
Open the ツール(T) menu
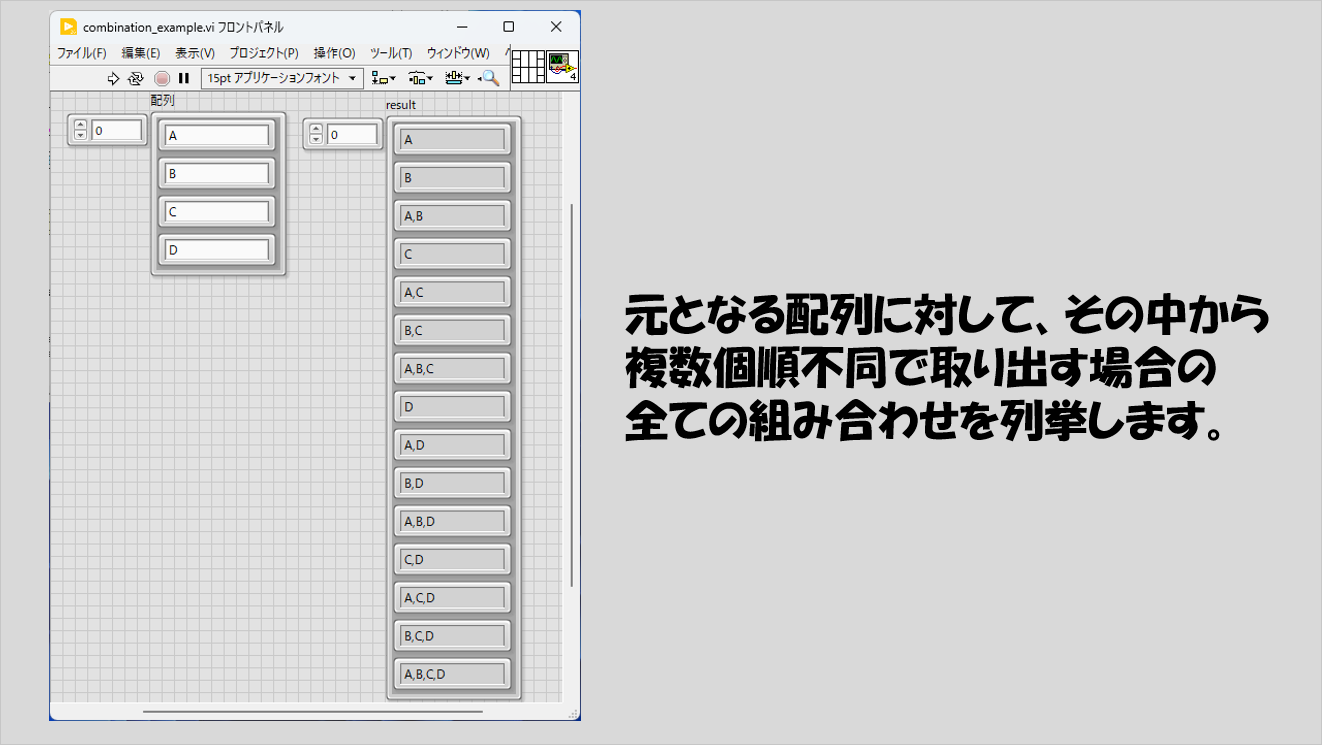coord(390,53)
